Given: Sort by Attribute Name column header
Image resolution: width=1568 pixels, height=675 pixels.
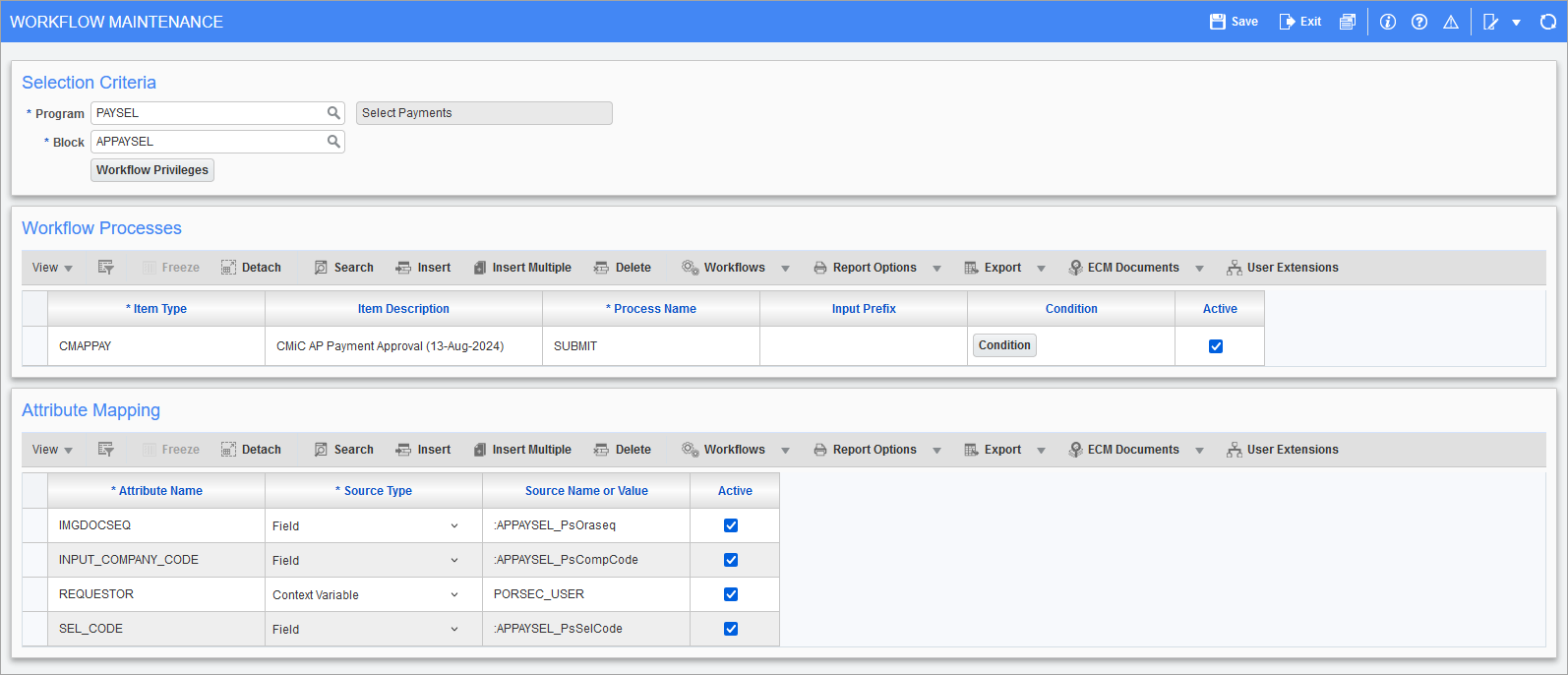Looking at the screenshot, I should click(156, 491).
